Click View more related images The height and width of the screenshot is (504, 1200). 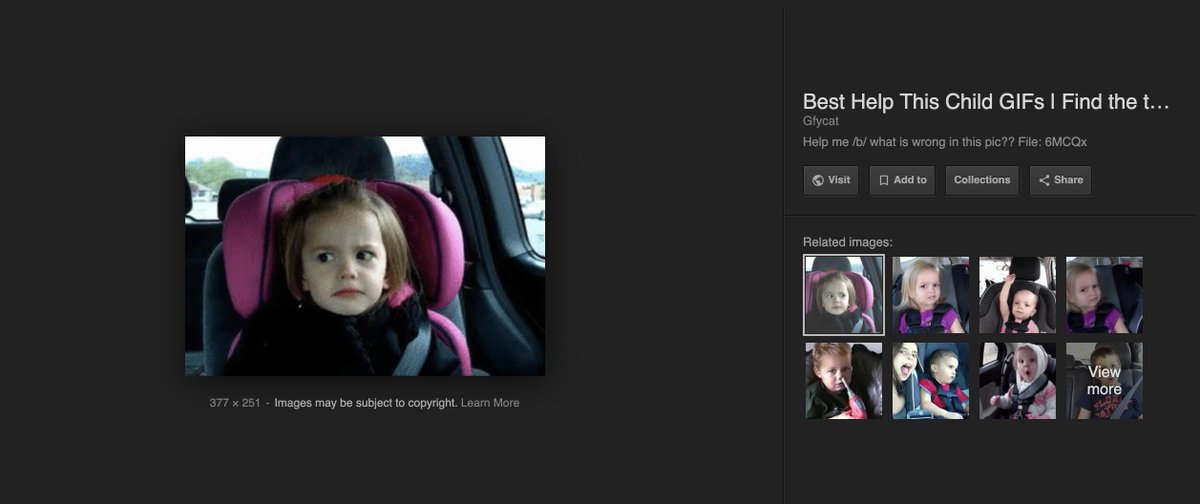coord(1104,381)
